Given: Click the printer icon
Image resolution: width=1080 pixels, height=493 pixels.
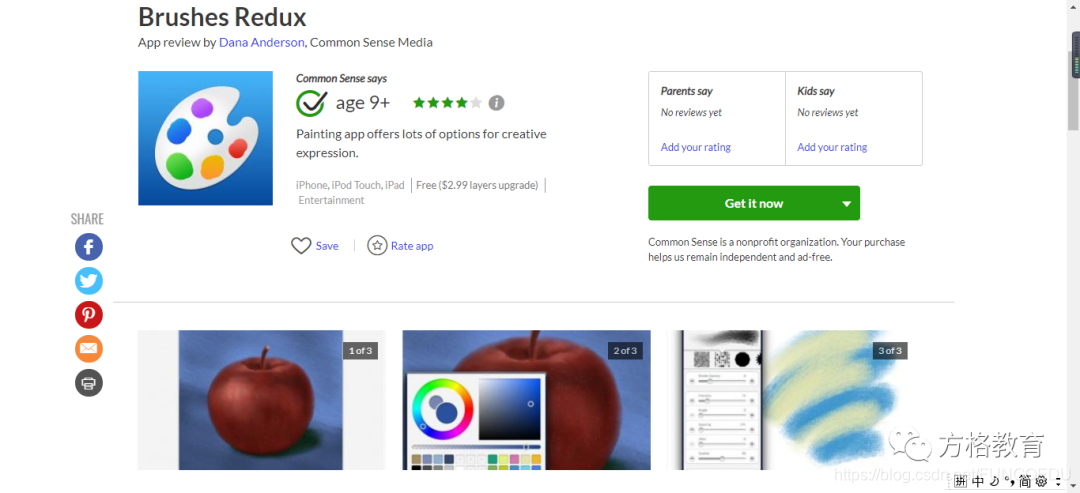Looking at the screenshot, I should click(89, 383).
